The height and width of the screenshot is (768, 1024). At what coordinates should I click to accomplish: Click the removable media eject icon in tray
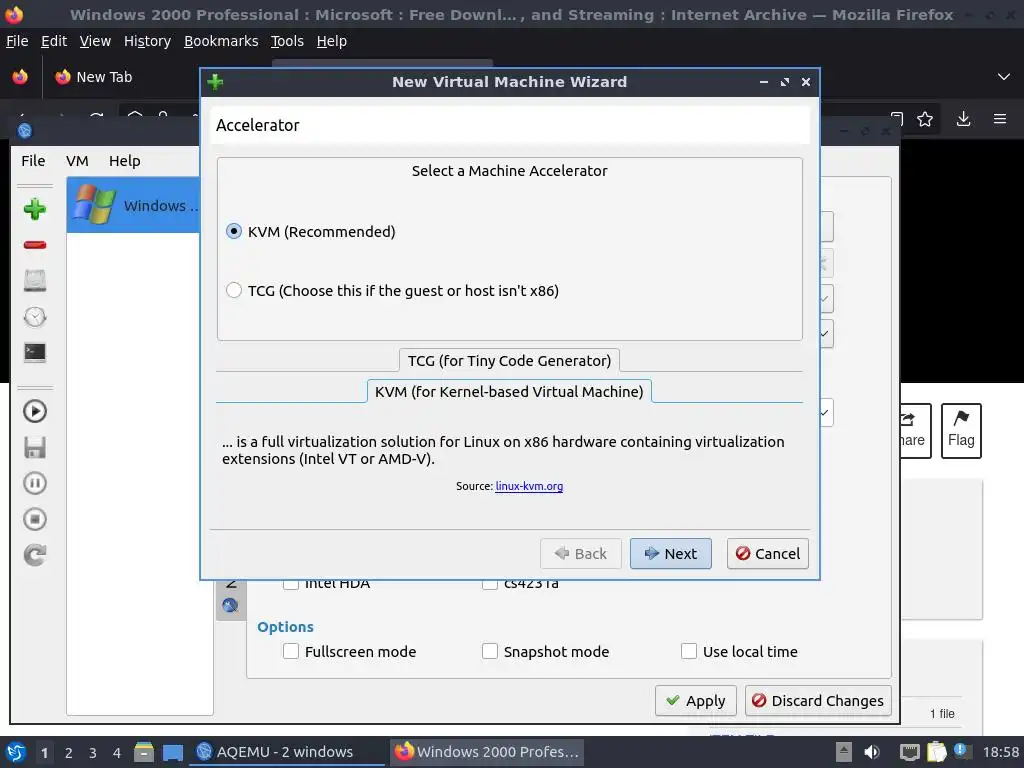pyautogui.click(x=844, y=752)
